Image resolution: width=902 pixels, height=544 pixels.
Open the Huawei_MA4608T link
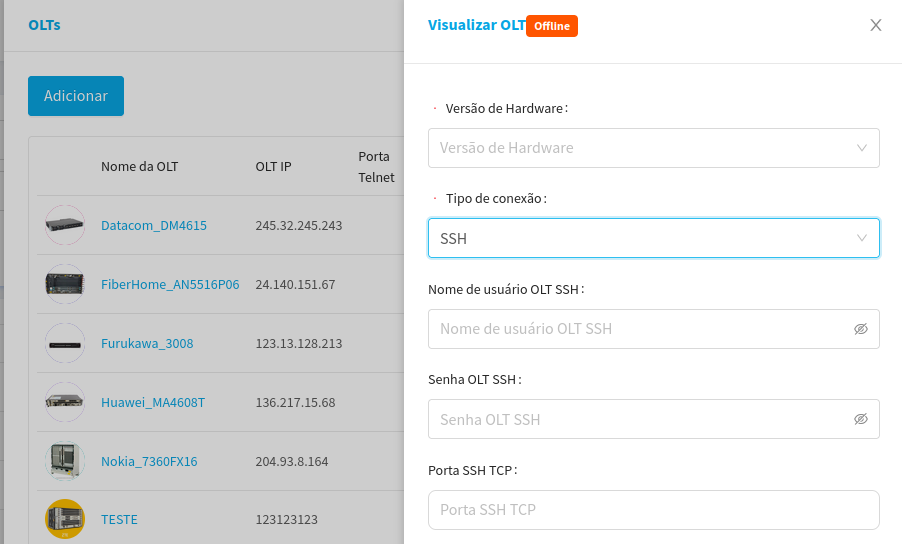pyautogui.click(x=153, y=402)
